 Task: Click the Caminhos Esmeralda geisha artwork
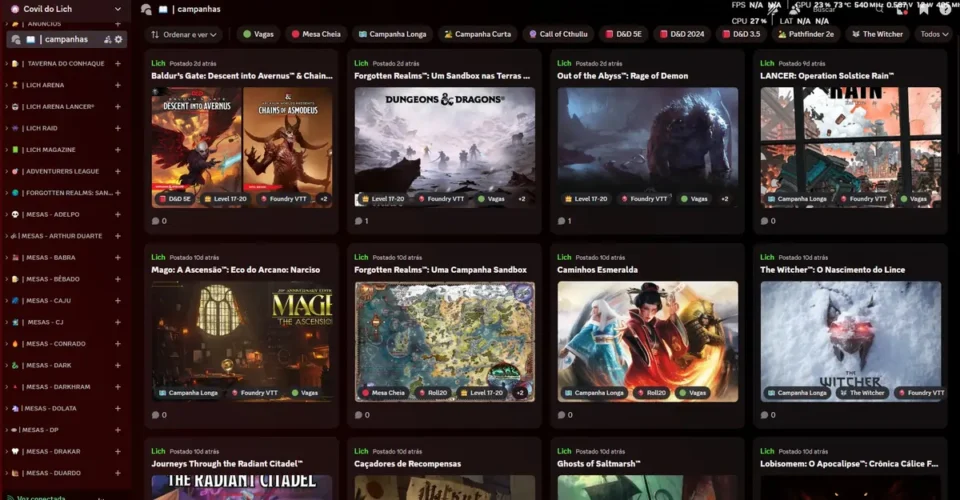(648, 341)
